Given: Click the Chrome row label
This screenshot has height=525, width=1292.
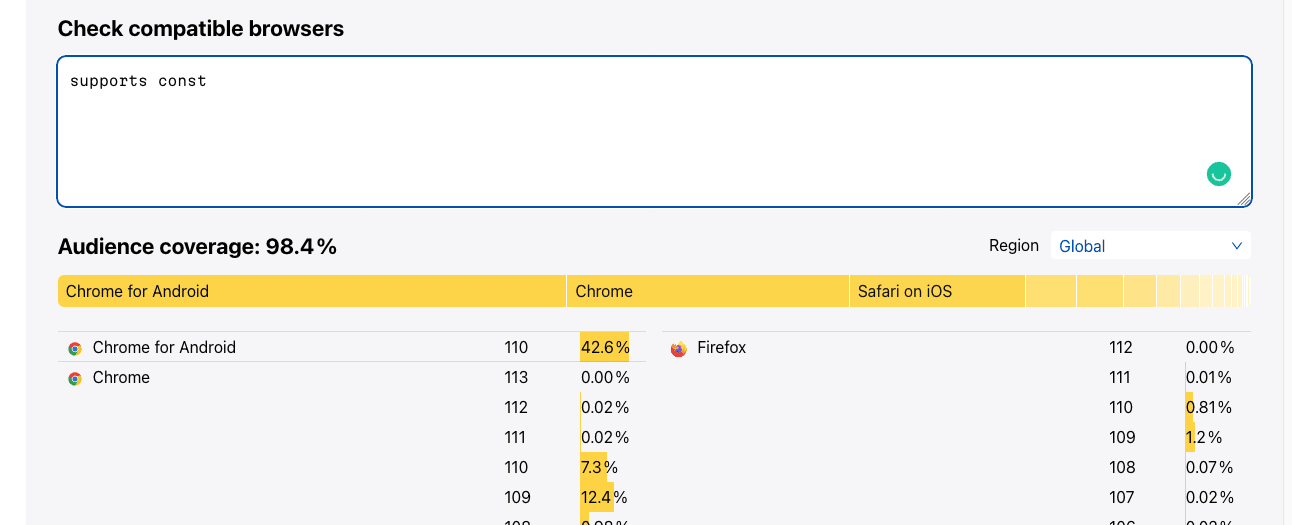Looking at the screenshot, I should [x=121, y=378].
